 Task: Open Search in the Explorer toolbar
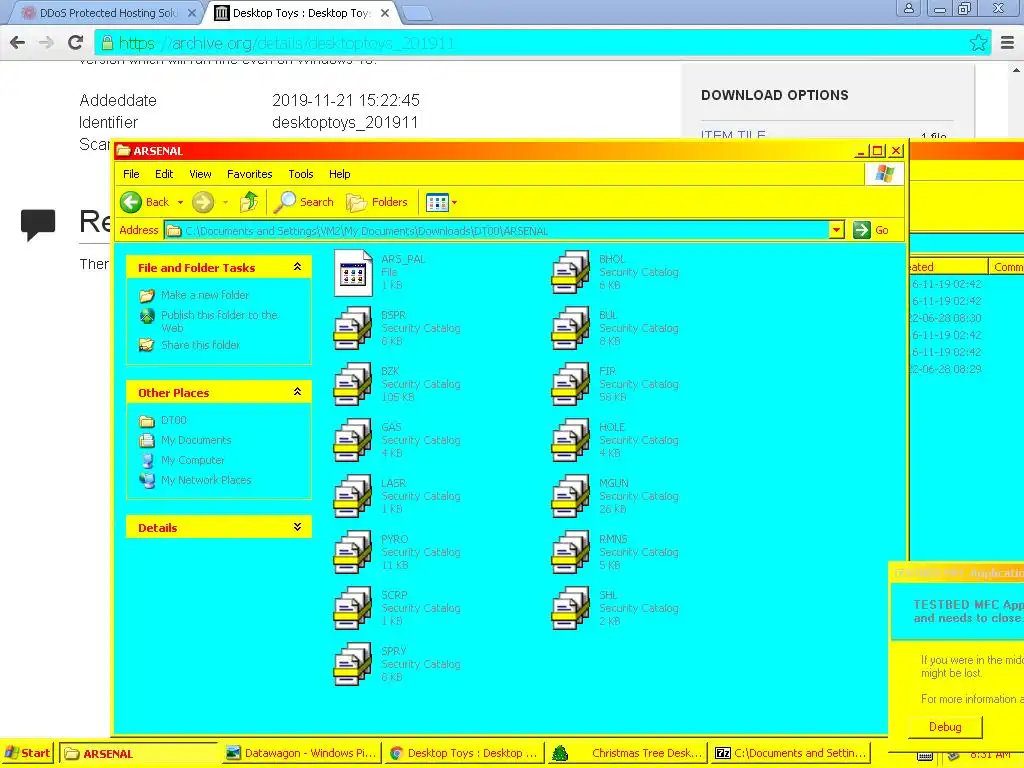304,202
